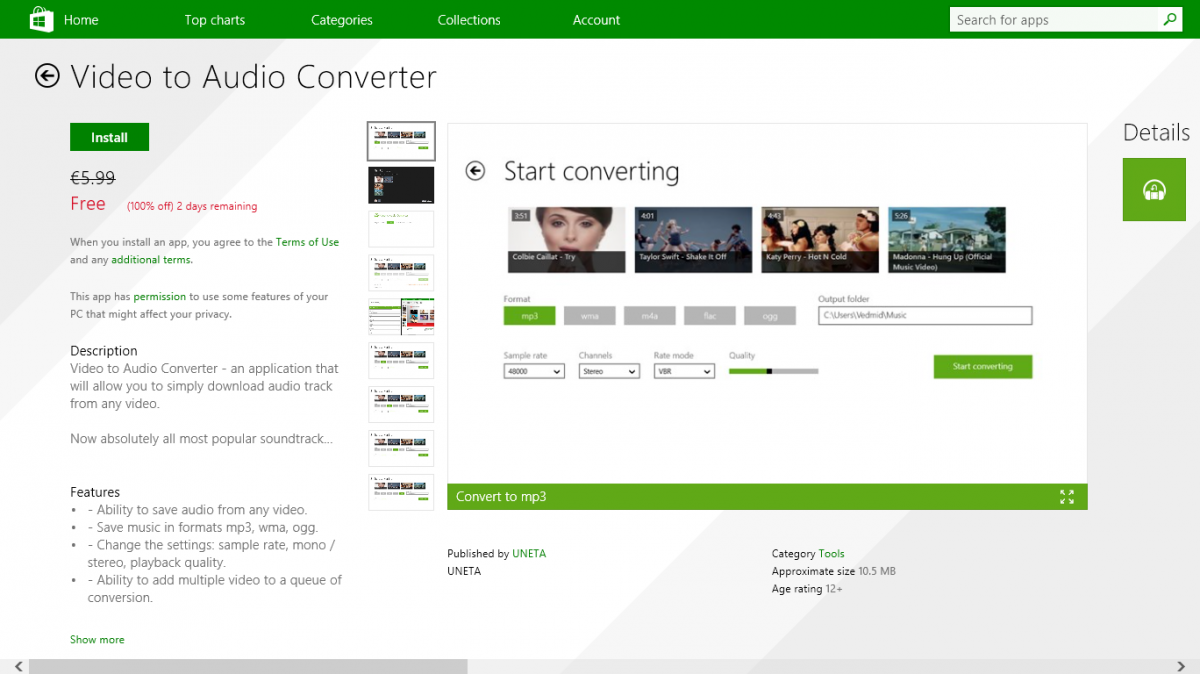This screenshot has height=674, width=1200.
Task: Click the left scroll arrow at the bottom
Action: pyautogui.click(x=18, y=666)
